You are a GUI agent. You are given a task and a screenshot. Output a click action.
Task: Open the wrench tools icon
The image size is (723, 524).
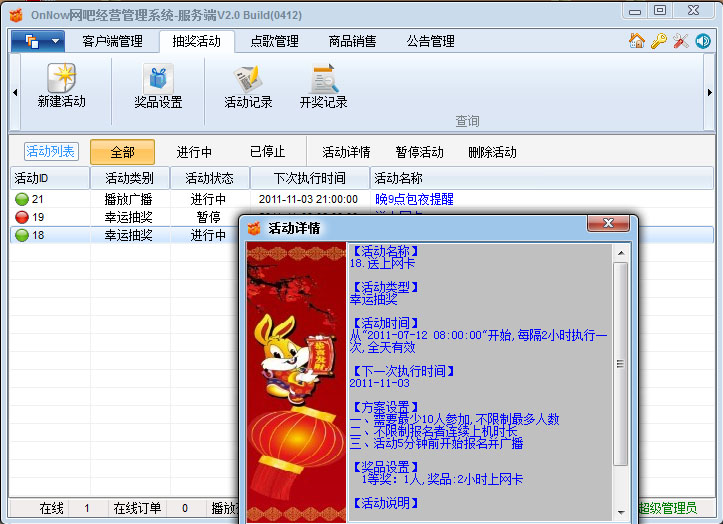pyautogui.click(x=681, y=41)
